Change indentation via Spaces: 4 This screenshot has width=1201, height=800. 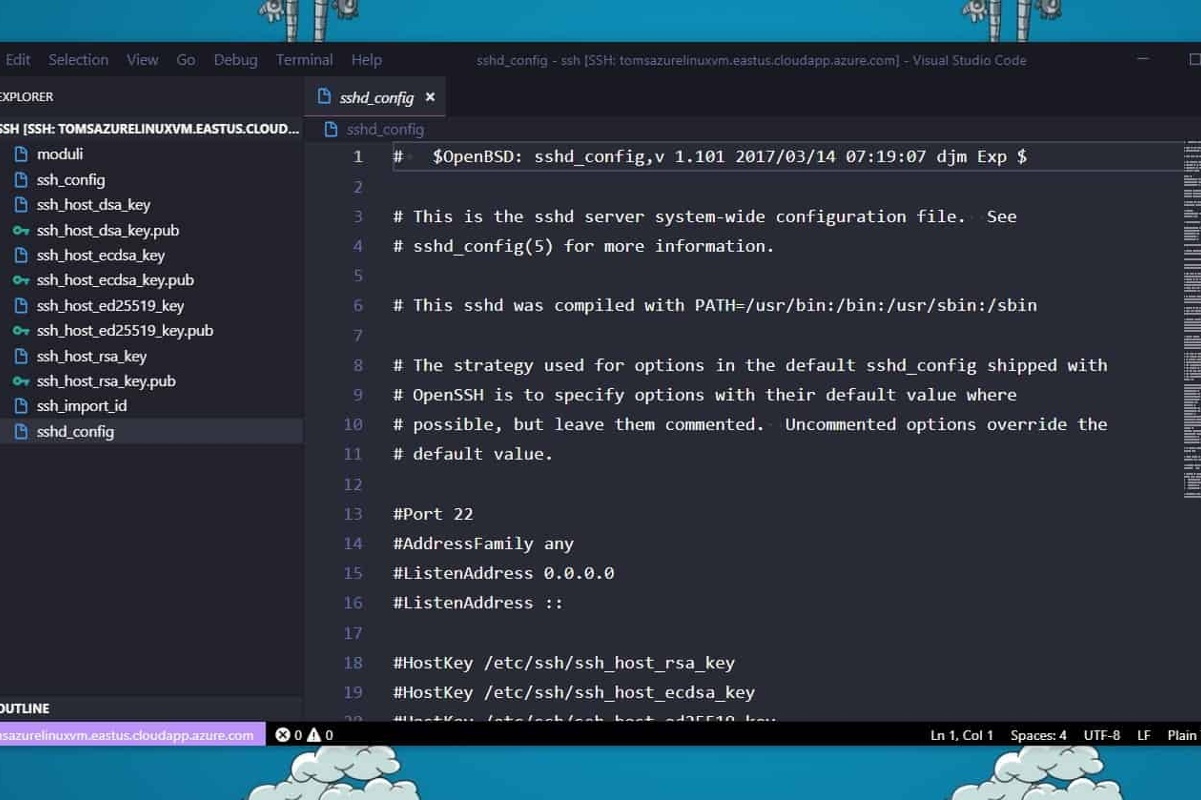coord(1038,735)
